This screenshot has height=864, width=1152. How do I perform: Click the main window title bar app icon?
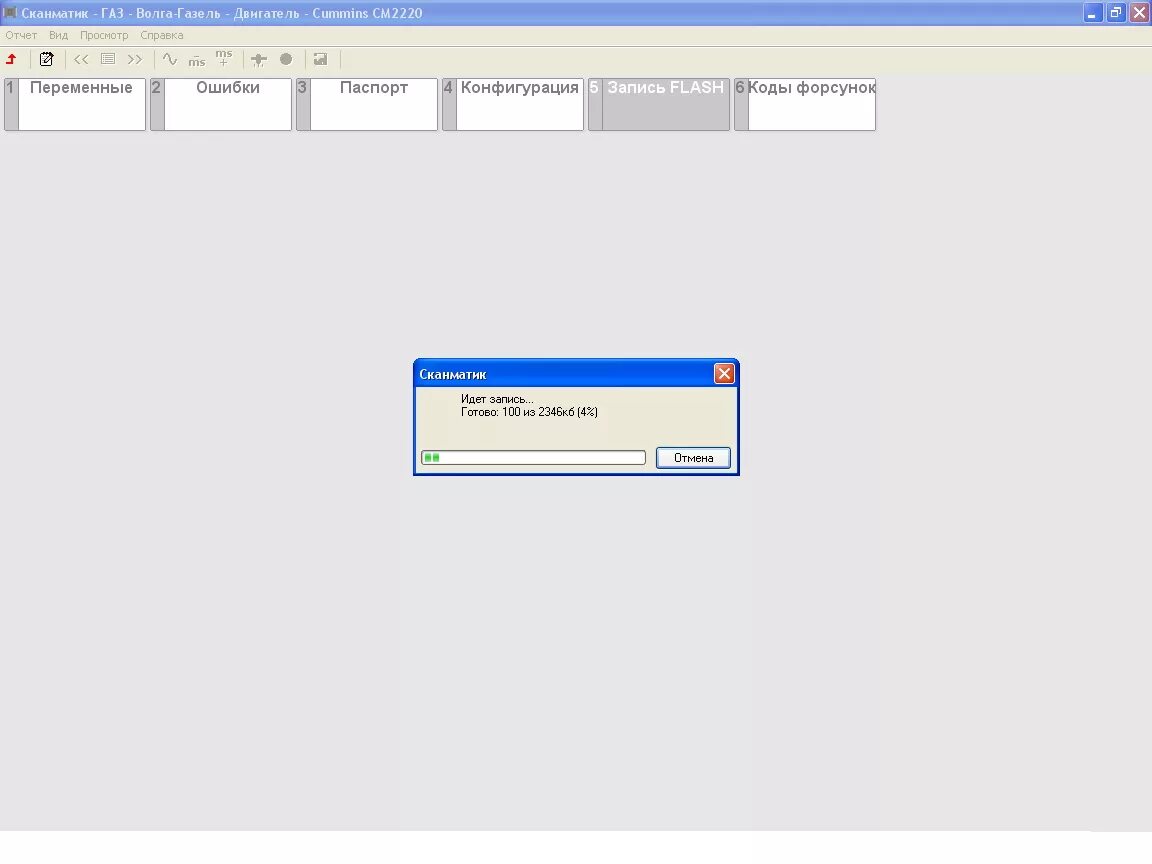tap(10, 12)
